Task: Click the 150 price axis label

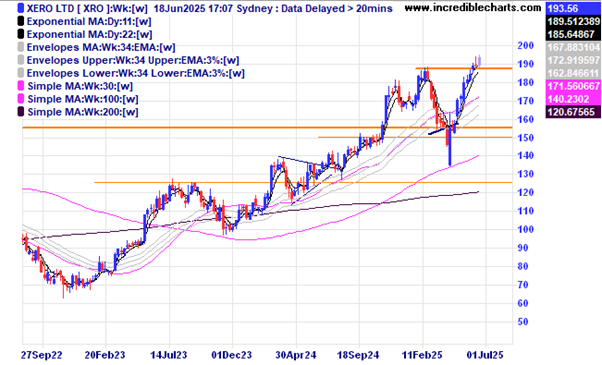Action: 526,138
